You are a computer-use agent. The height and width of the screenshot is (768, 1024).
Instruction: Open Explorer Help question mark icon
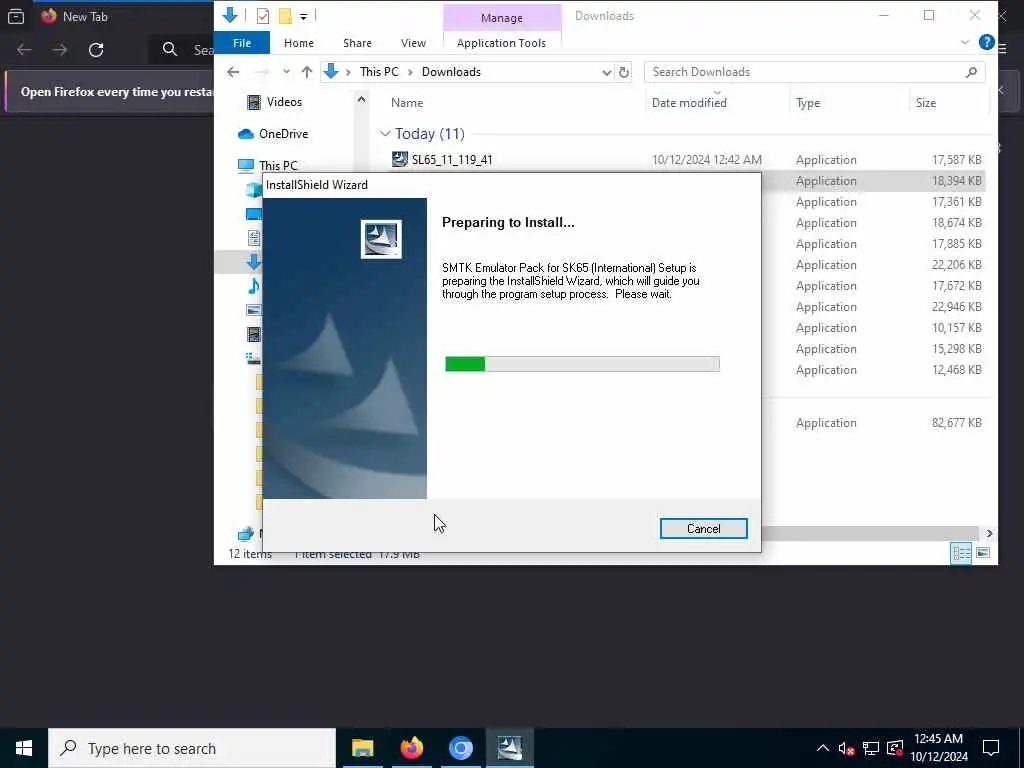pos(987,42)
